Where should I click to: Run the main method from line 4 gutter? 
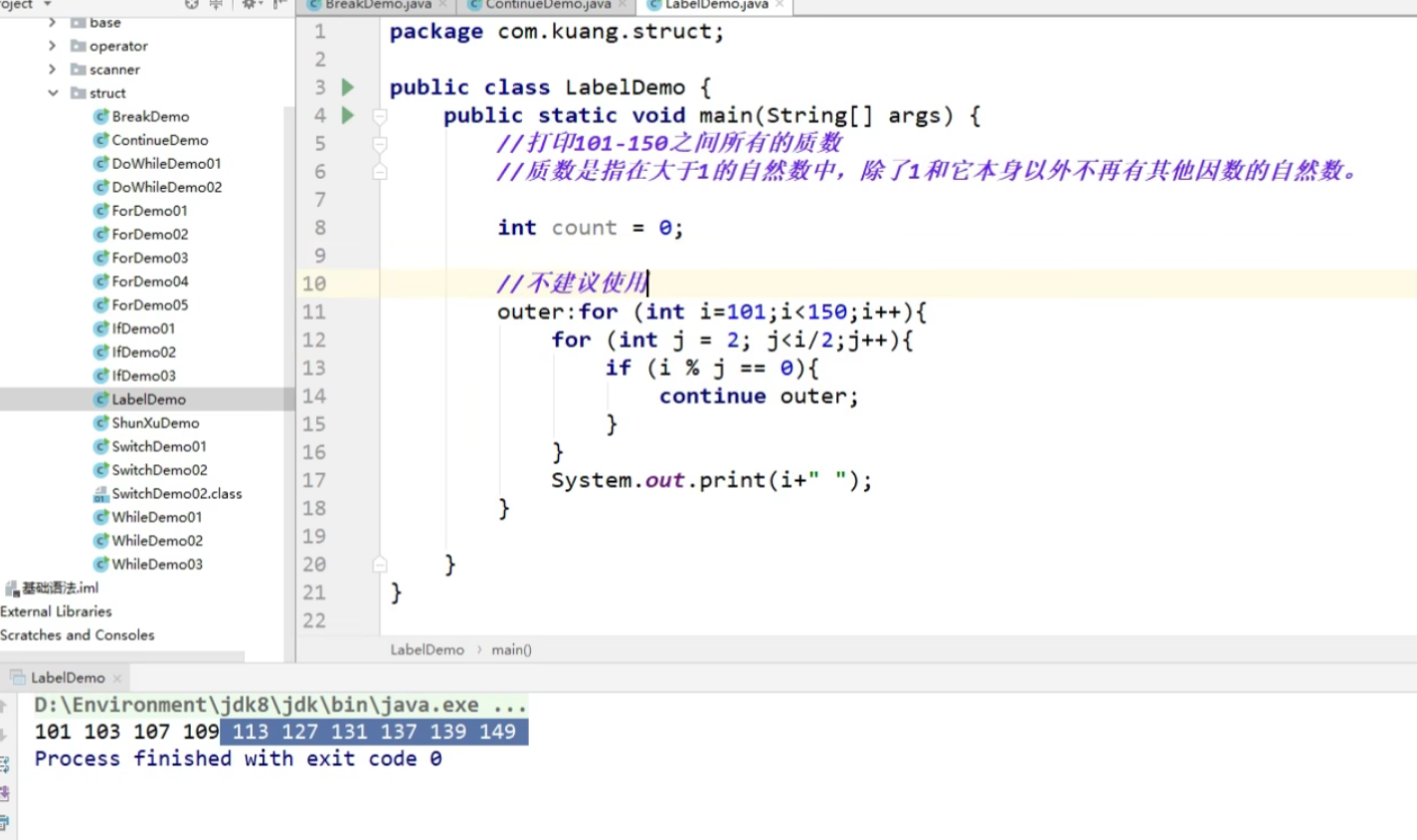pyautogui.click(x=348, y=115)
